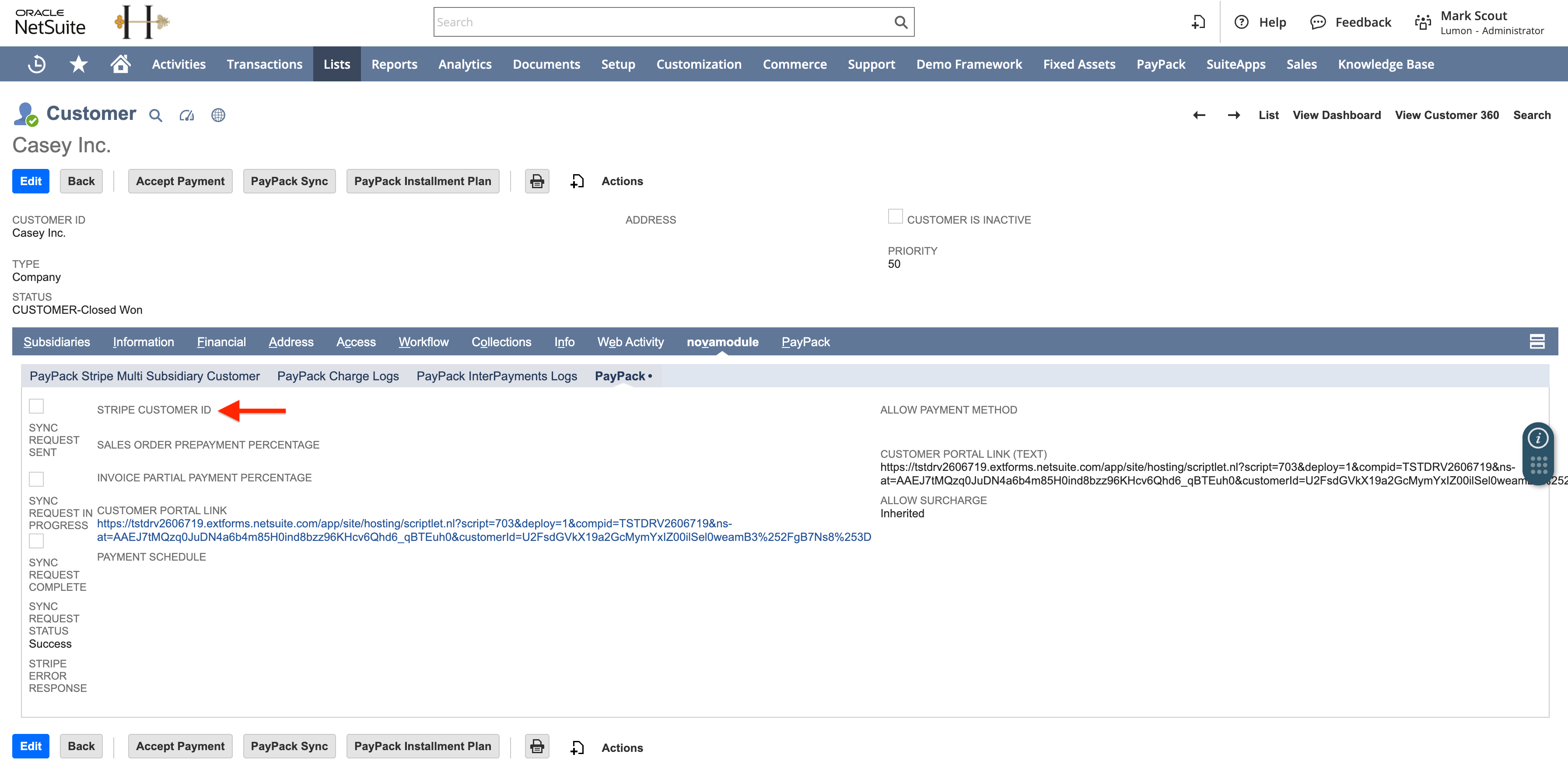1568x779 pixels.
Task: Open the Actions dropdown
Action: point(622,181)
